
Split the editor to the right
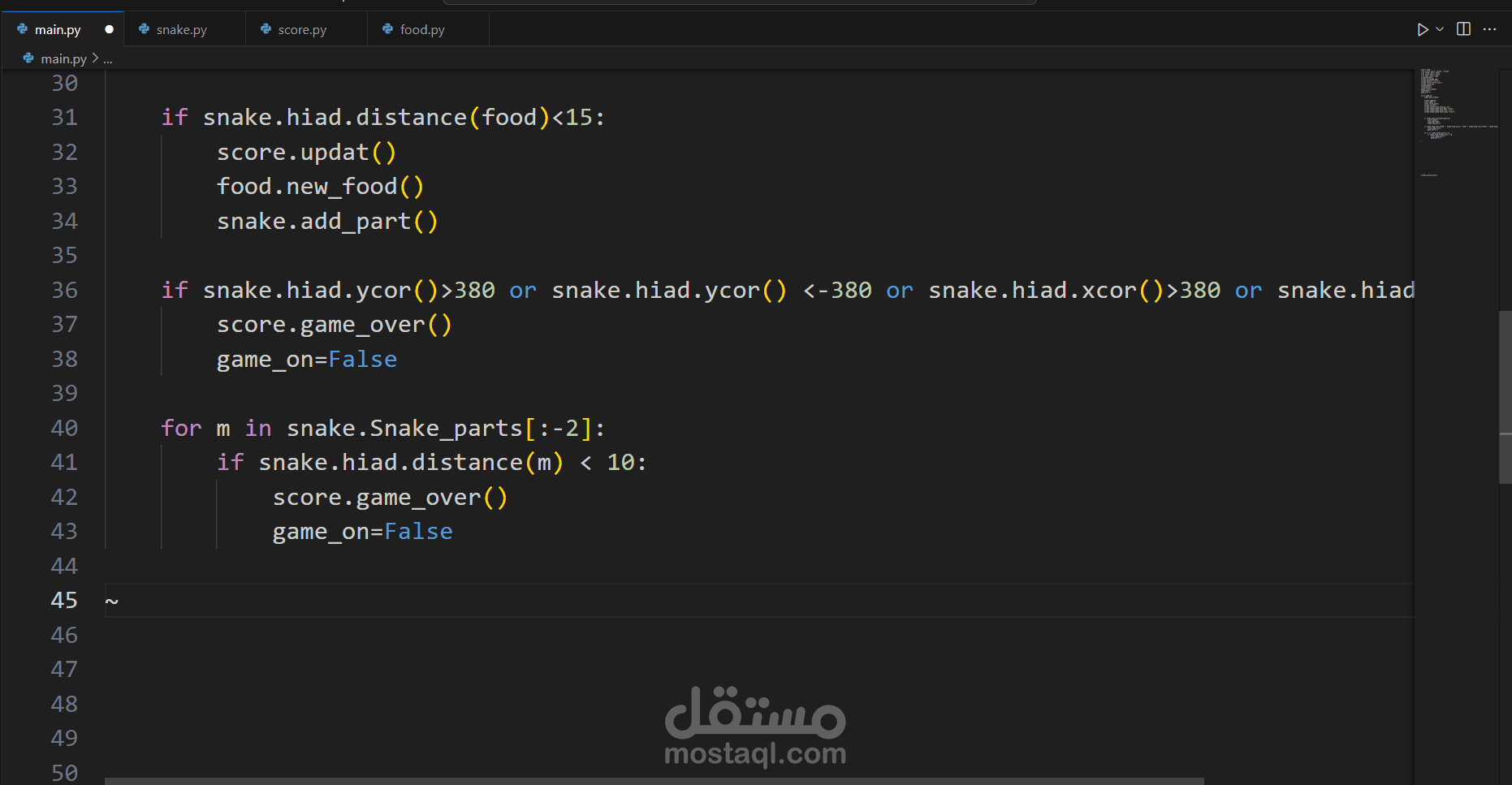tap(1463, 29)
